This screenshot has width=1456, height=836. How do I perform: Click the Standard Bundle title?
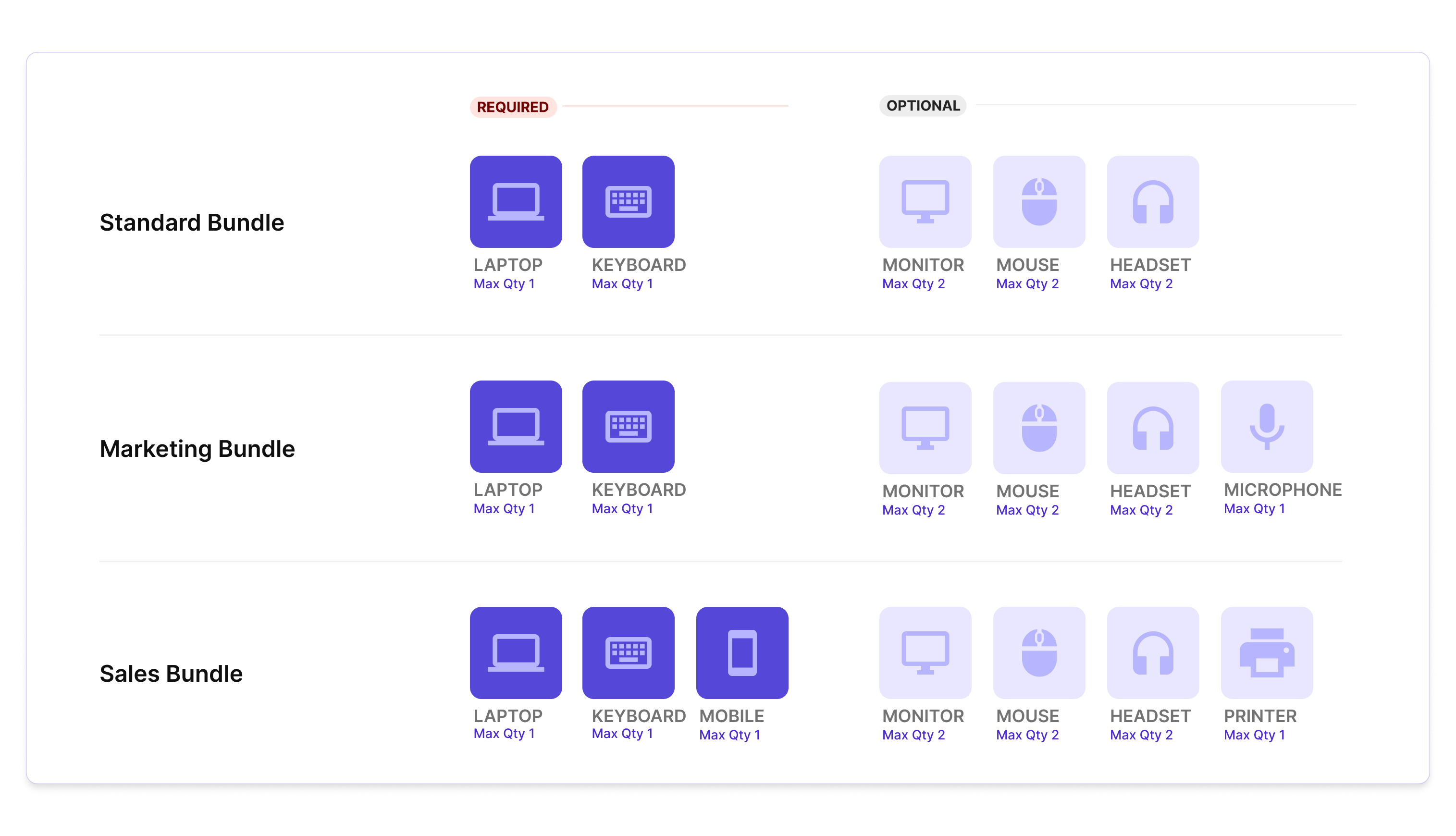pos(192,223)
